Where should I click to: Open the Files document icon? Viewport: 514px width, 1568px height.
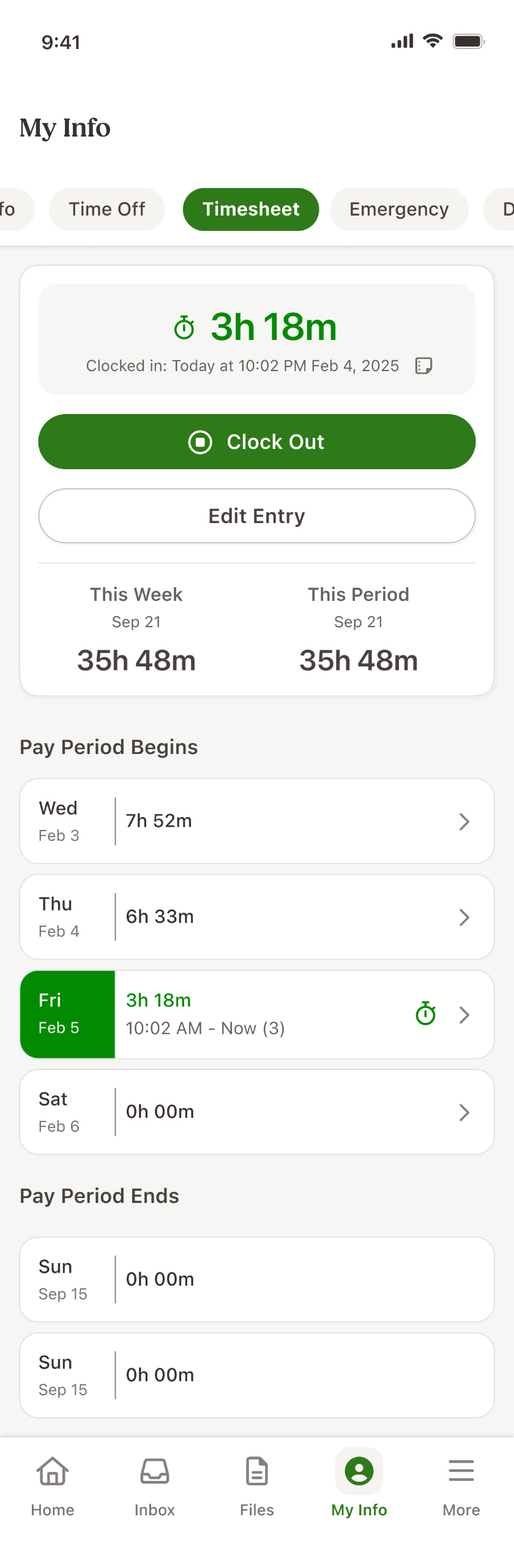point(257,1471)
